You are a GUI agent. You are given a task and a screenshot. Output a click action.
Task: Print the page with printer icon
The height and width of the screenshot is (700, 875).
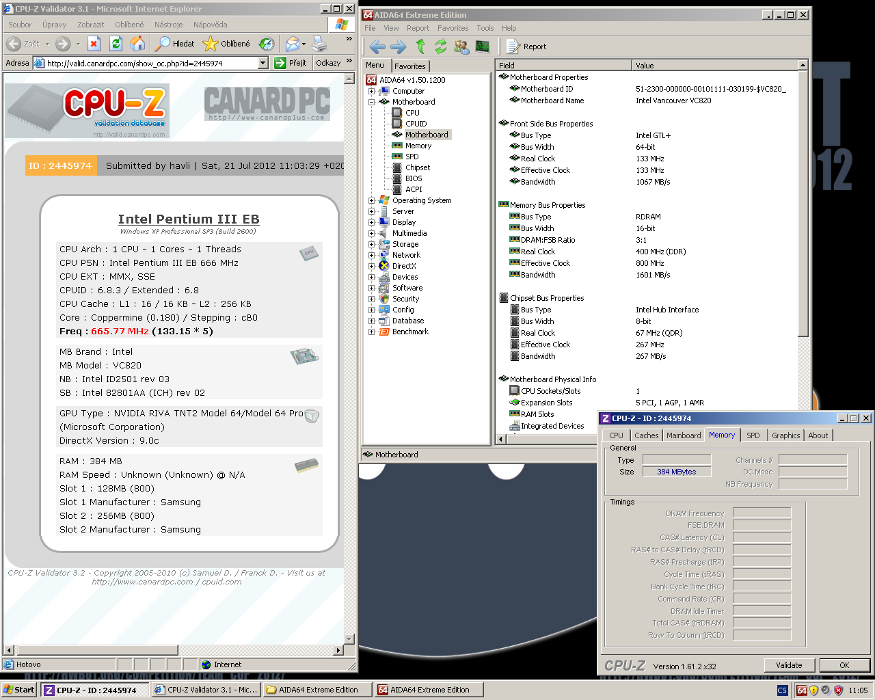click(319, 44)
